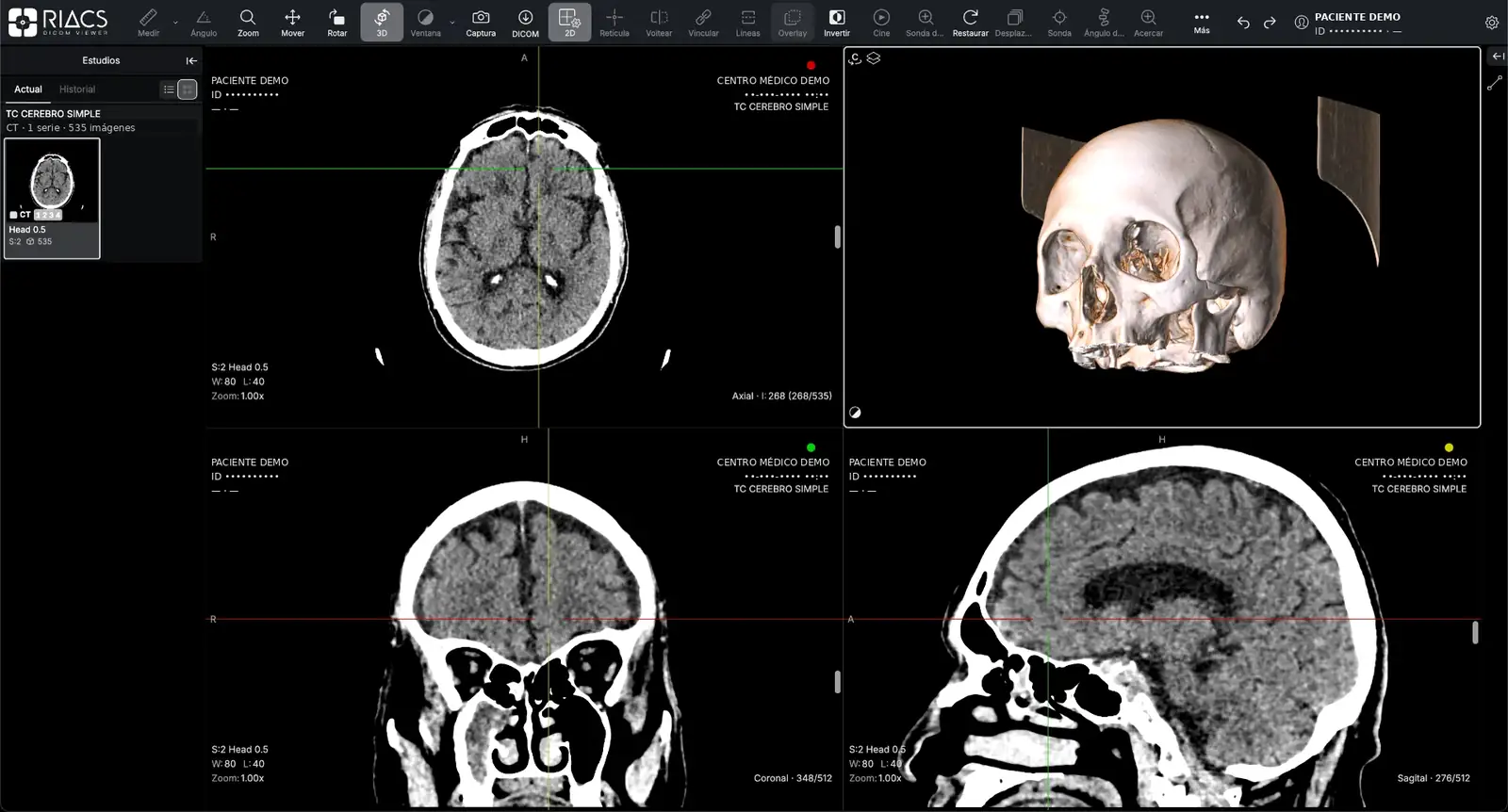Expand the right-side panel arrow
Image resolution: width=1508 pixels, height=812 pixels.
click(x=1498, y=57)
